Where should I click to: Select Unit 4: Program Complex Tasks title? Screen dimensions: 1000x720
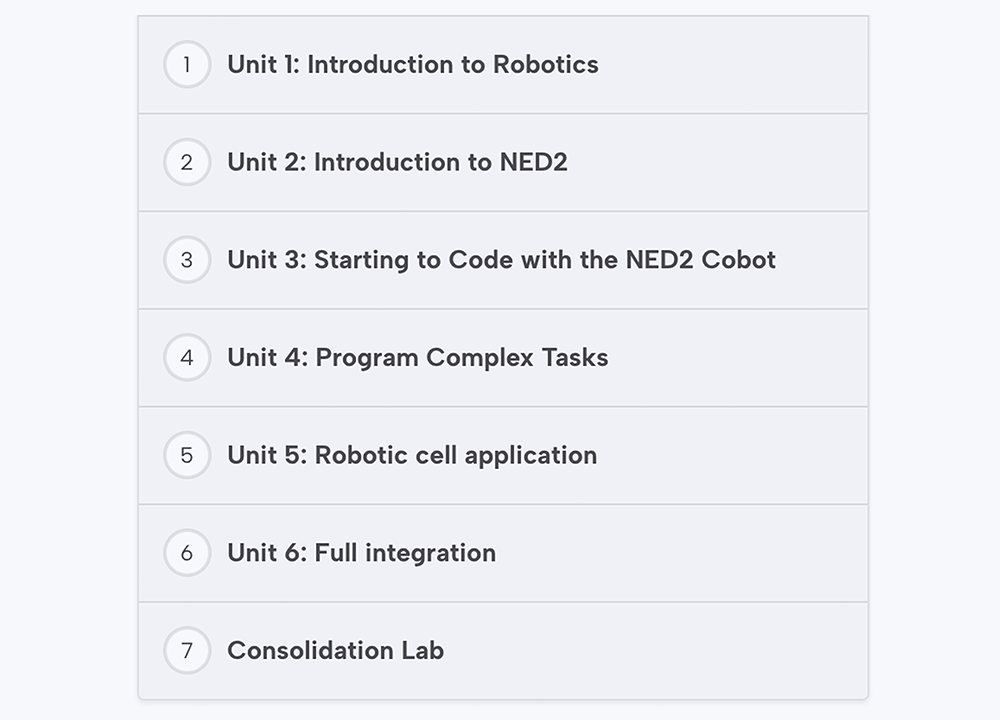418,357
